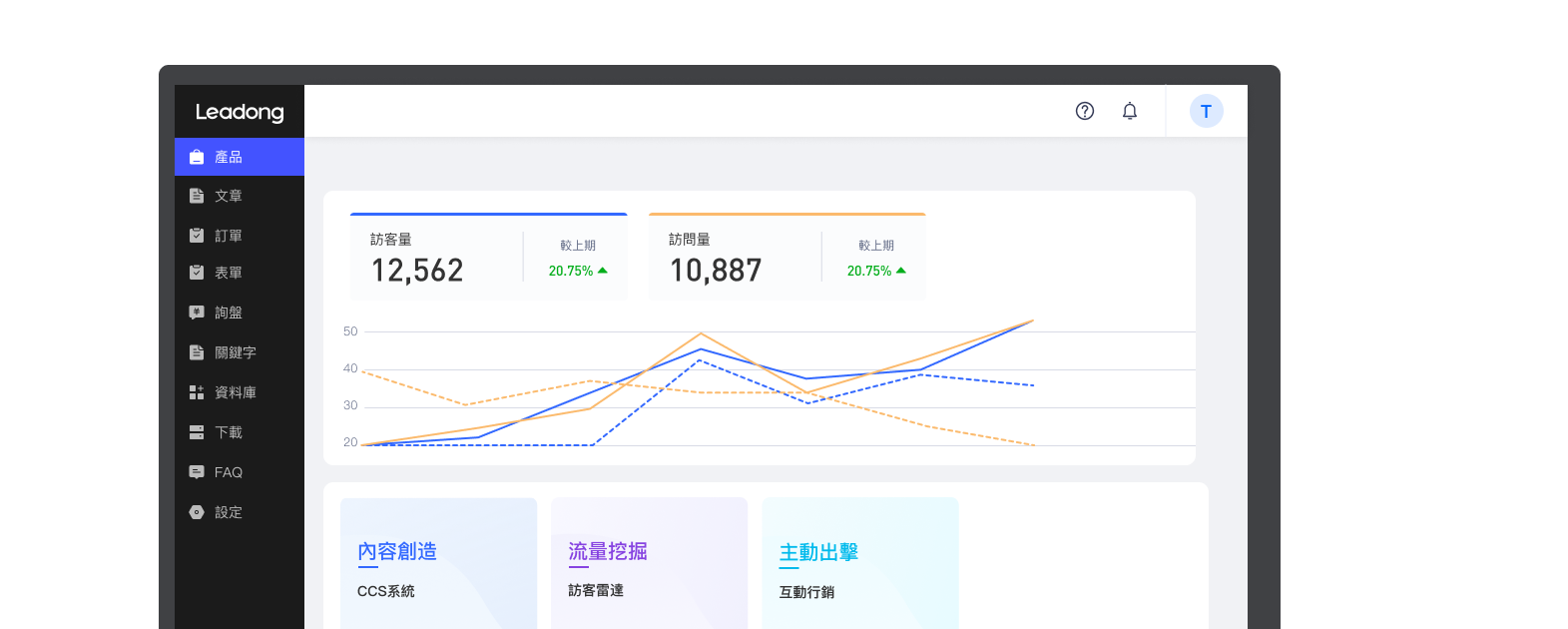Click the 流量挖掘 heading link

(608, 551)
